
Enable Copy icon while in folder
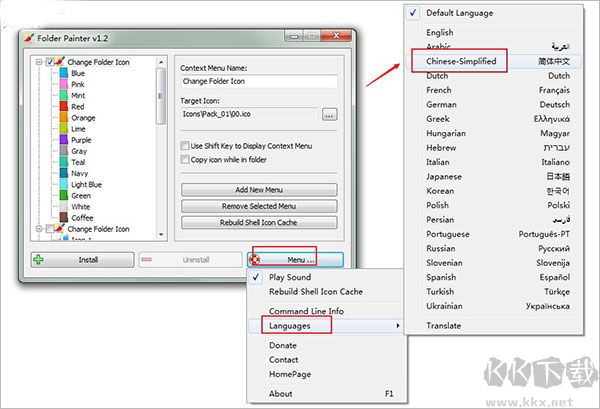tap(185, 159)
